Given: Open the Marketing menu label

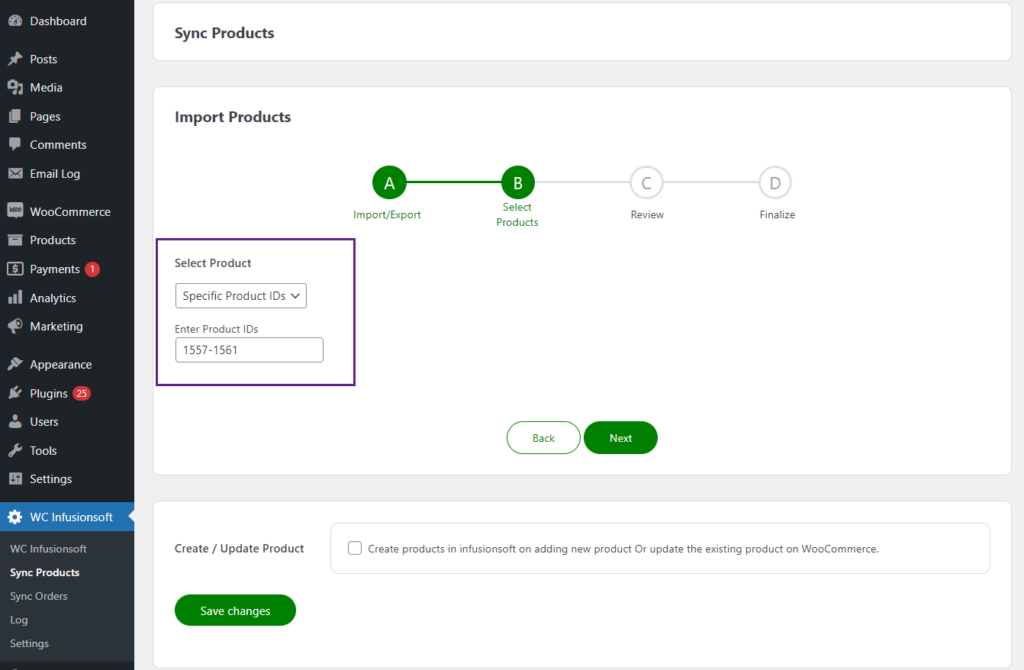Looking at the screenshot, I should click(56, 326).
